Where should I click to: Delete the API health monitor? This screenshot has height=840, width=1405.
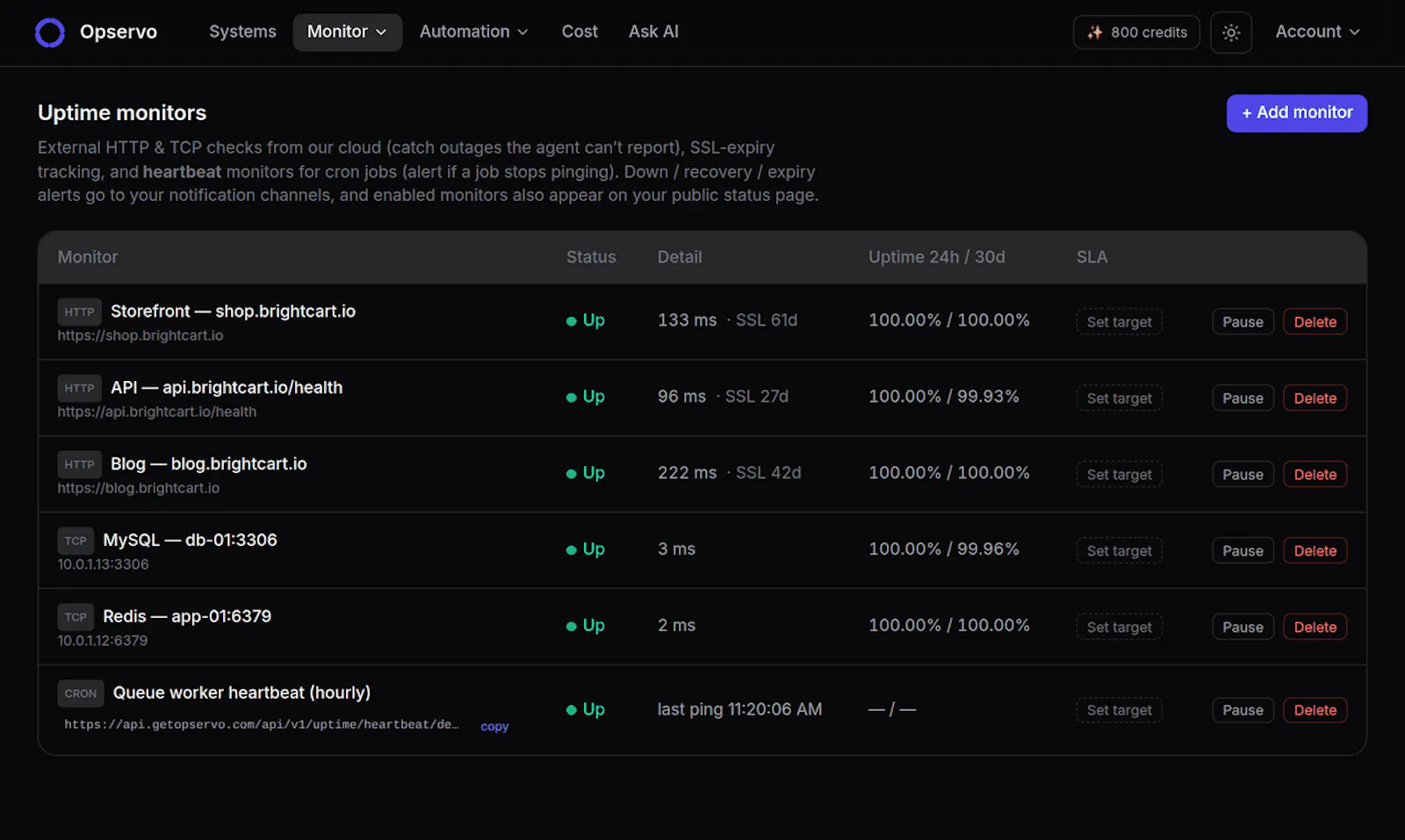click(x=1315, y=398)
